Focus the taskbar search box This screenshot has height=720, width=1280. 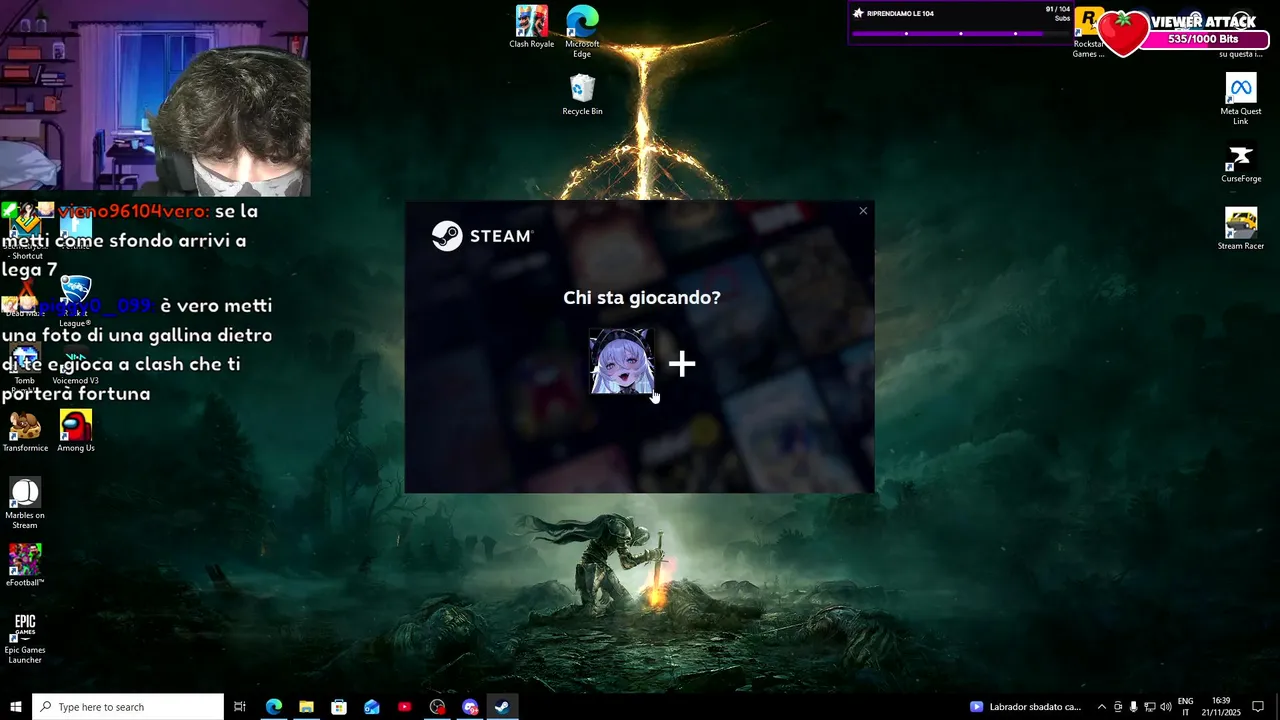click(x=128, y=707)
